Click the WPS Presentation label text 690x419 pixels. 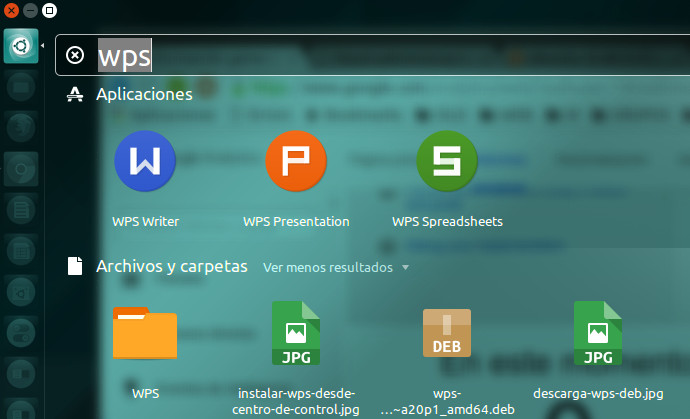(296, 221)
